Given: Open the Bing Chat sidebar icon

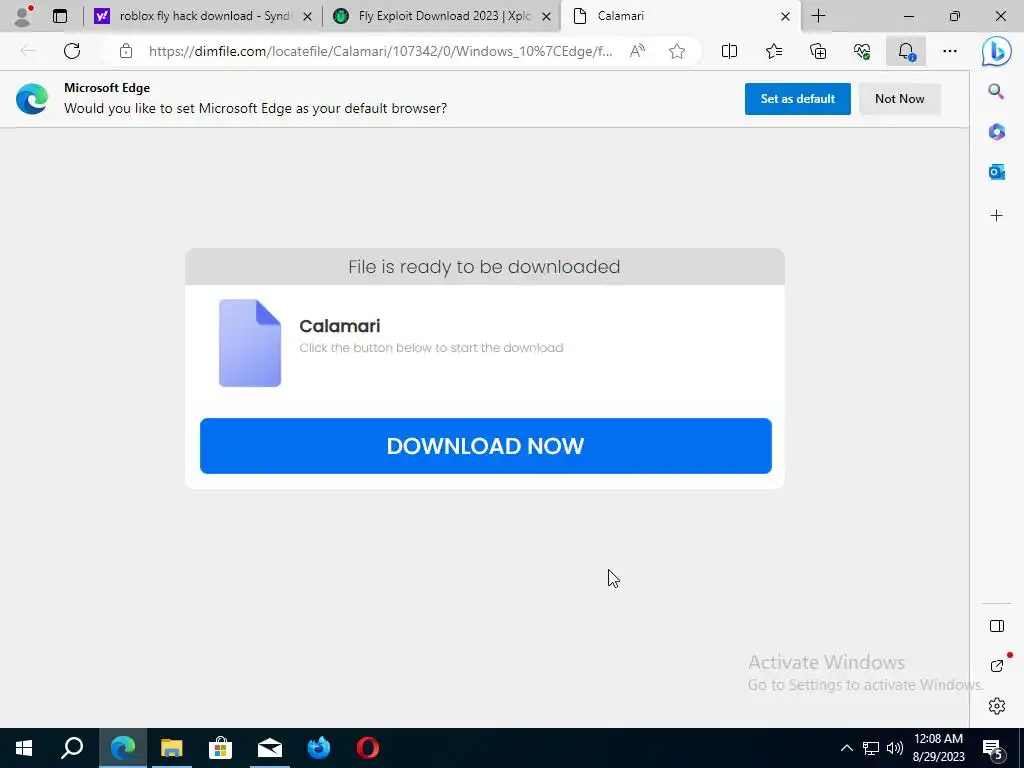Looking at the screenshot, I should coord(997,51).
